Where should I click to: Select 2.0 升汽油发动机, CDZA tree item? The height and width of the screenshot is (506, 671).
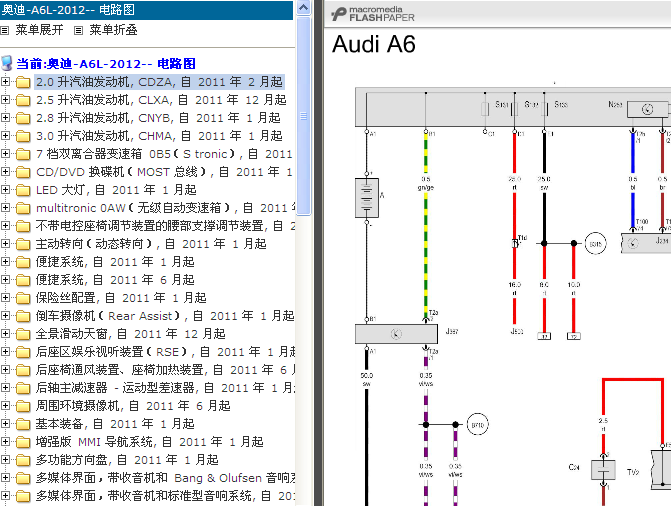[x=159, y=82]
